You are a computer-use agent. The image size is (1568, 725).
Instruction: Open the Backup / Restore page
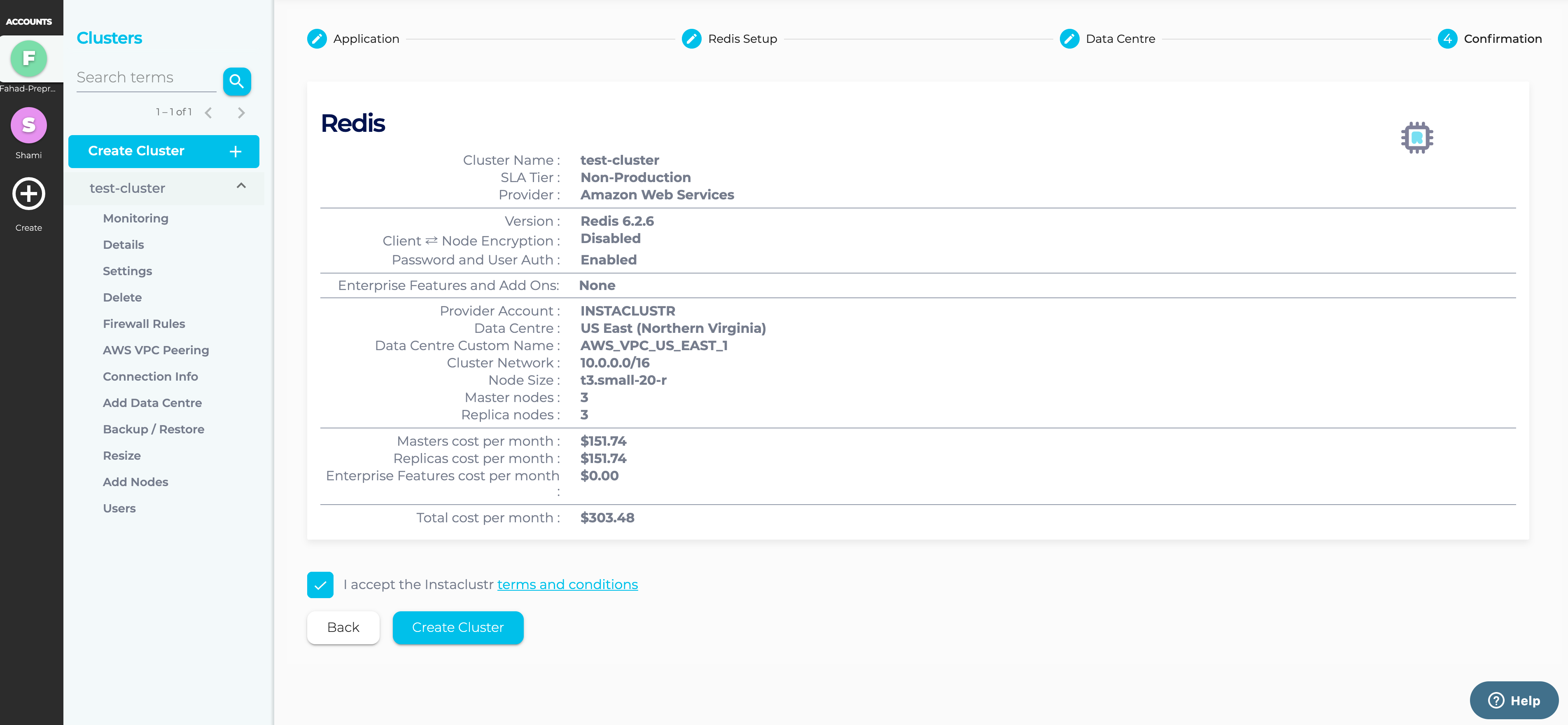(x=154, y=429)
